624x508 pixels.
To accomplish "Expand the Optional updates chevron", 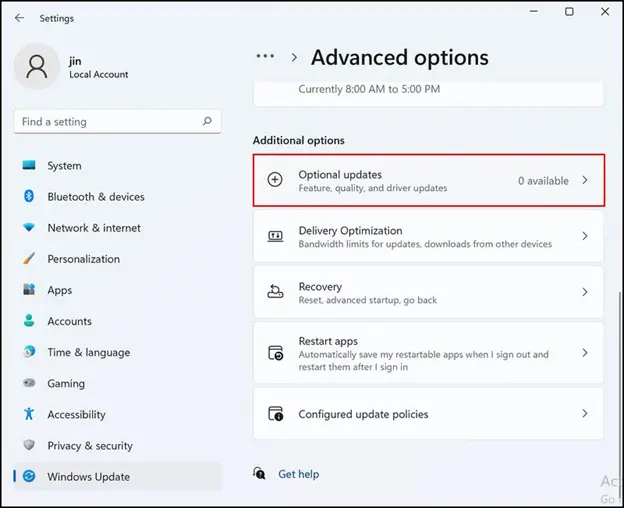I will [585, 180].
